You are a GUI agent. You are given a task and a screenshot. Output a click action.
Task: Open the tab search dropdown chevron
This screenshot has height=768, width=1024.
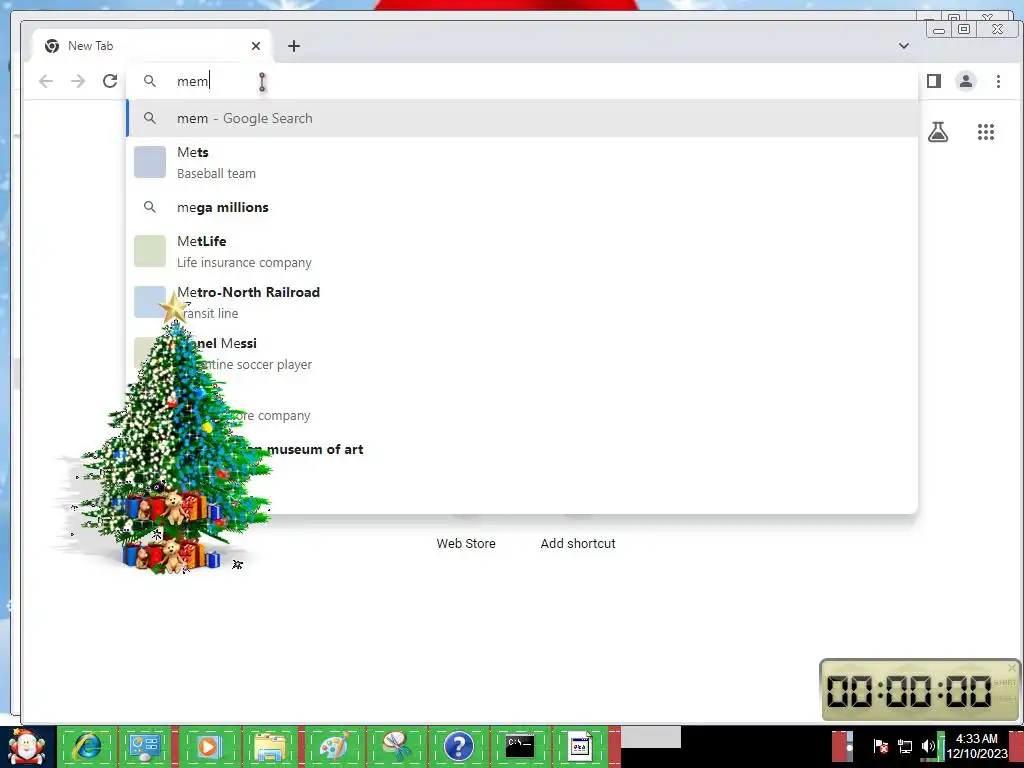click(x=904, y=46)
